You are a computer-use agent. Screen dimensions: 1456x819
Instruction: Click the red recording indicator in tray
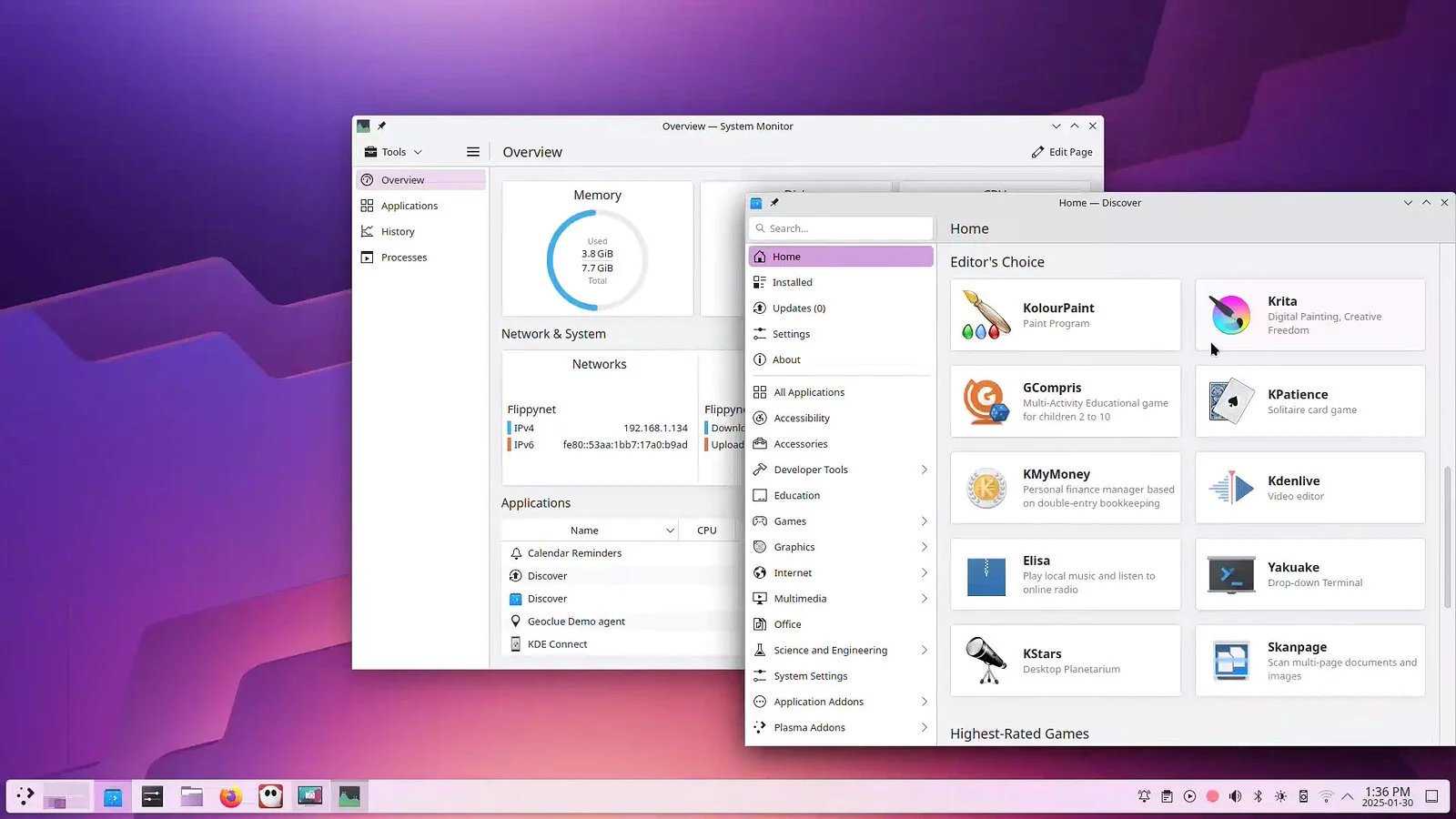coord(1212,796)
